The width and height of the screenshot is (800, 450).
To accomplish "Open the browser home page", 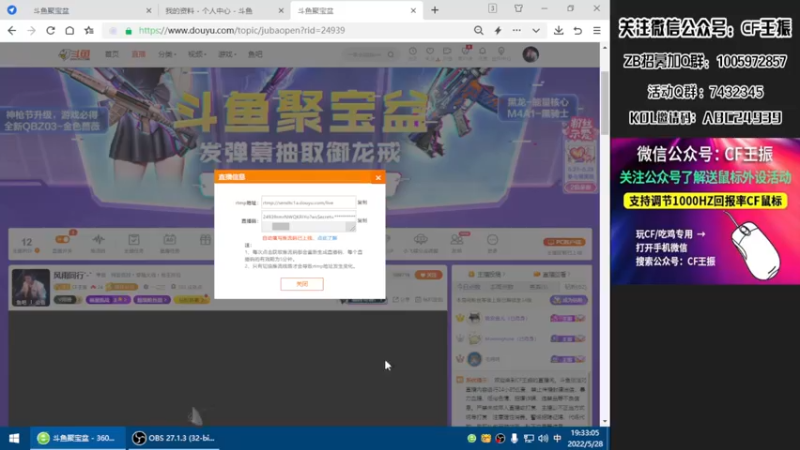I will click(x=69, y=31).
